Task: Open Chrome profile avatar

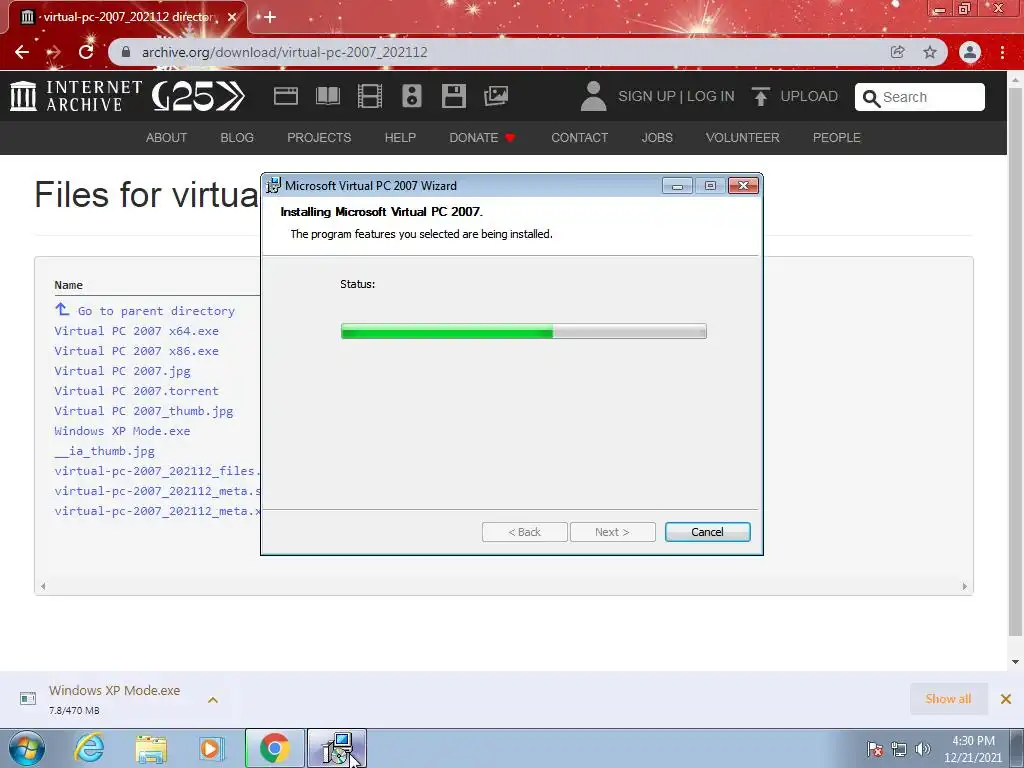Action: tap(970, 52)
